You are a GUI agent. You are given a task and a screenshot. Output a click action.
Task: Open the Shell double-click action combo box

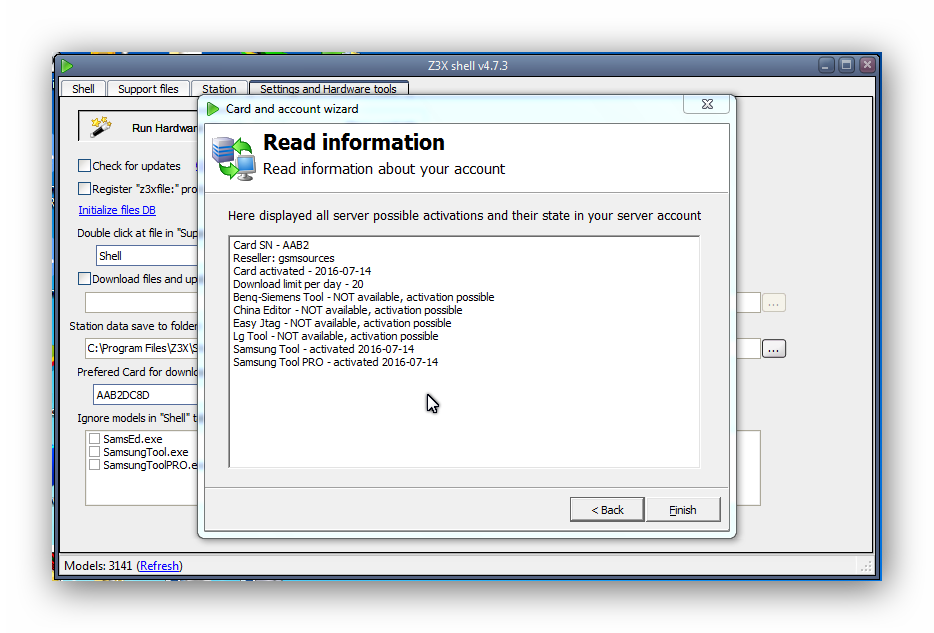pos(147,256)
